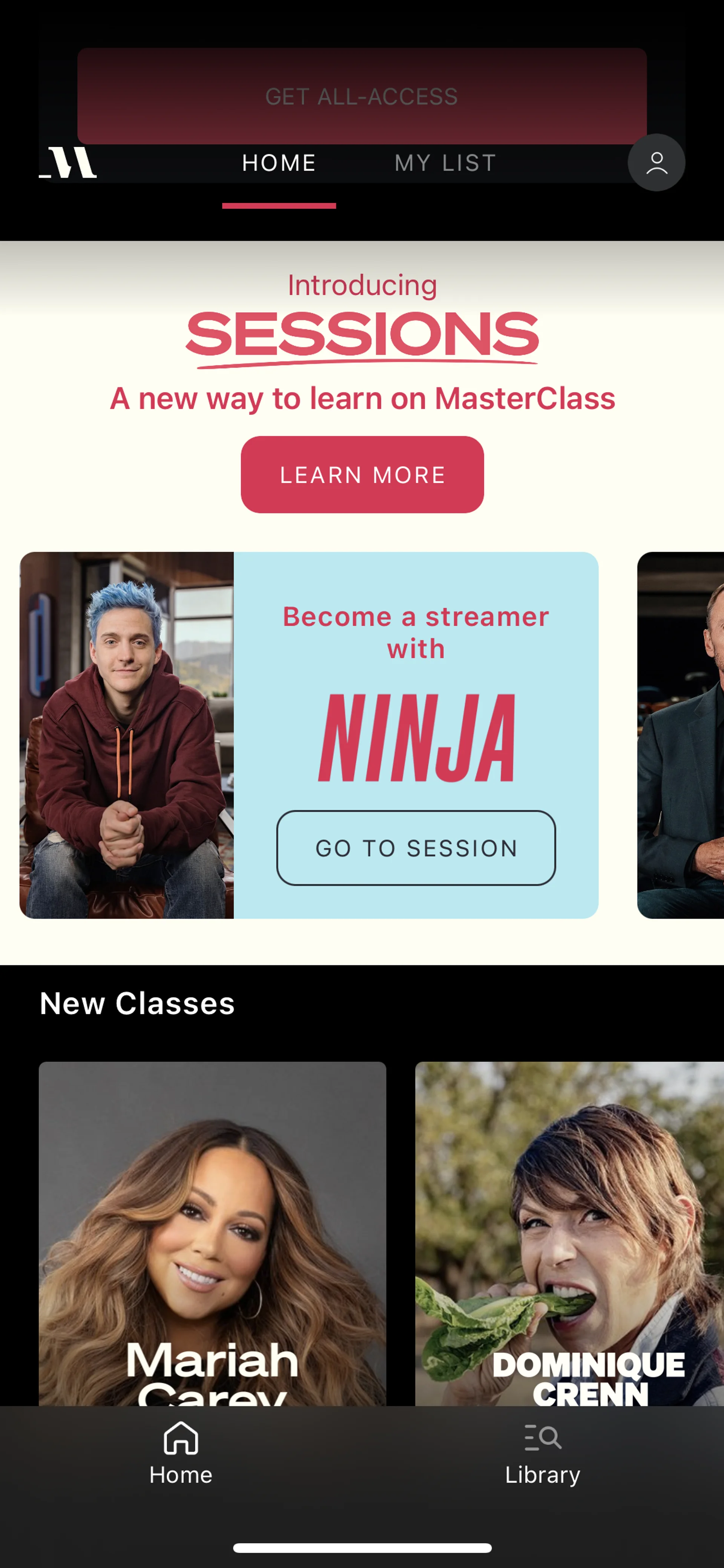Screen dimensions: 724x1568
Task: Tap the partially visible next session card
Action: click(x=680, y=735)
